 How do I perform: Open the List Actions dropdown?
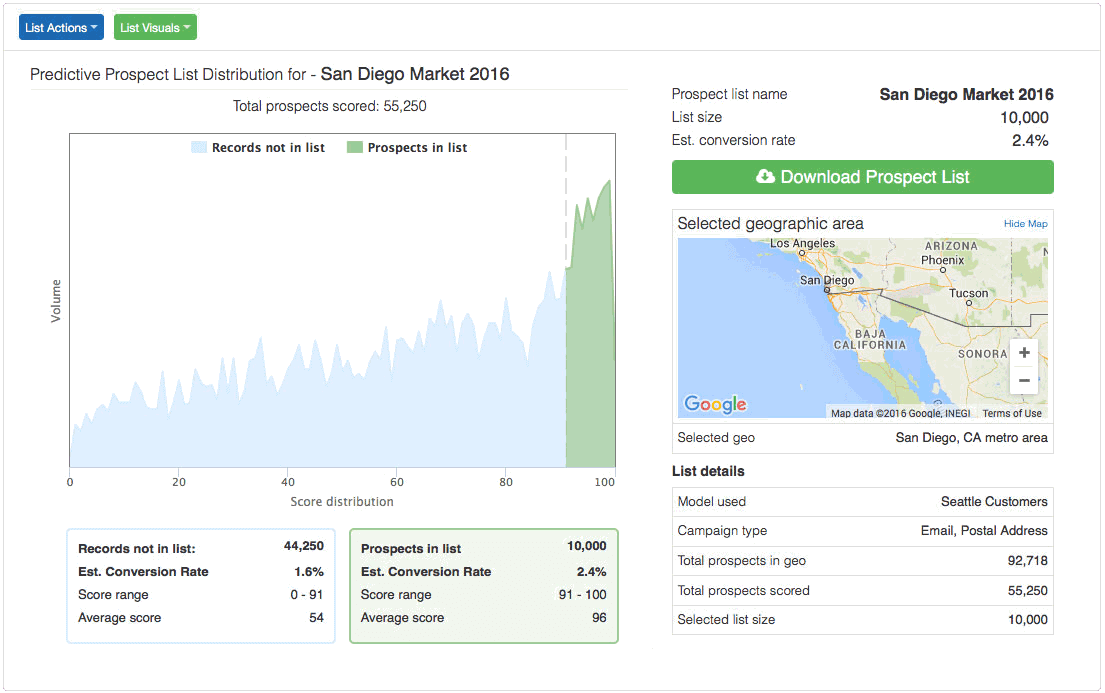click(x=61, y=27)
